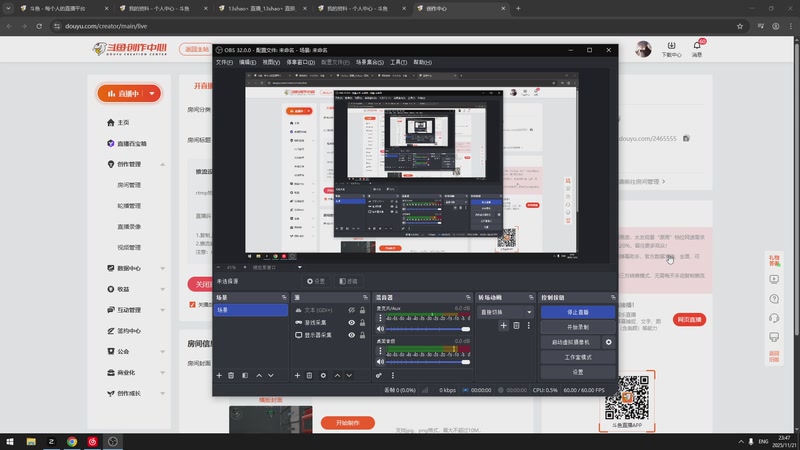Click the user avatar in Douyu header
800x450 pixels.
tap(643, 49)
